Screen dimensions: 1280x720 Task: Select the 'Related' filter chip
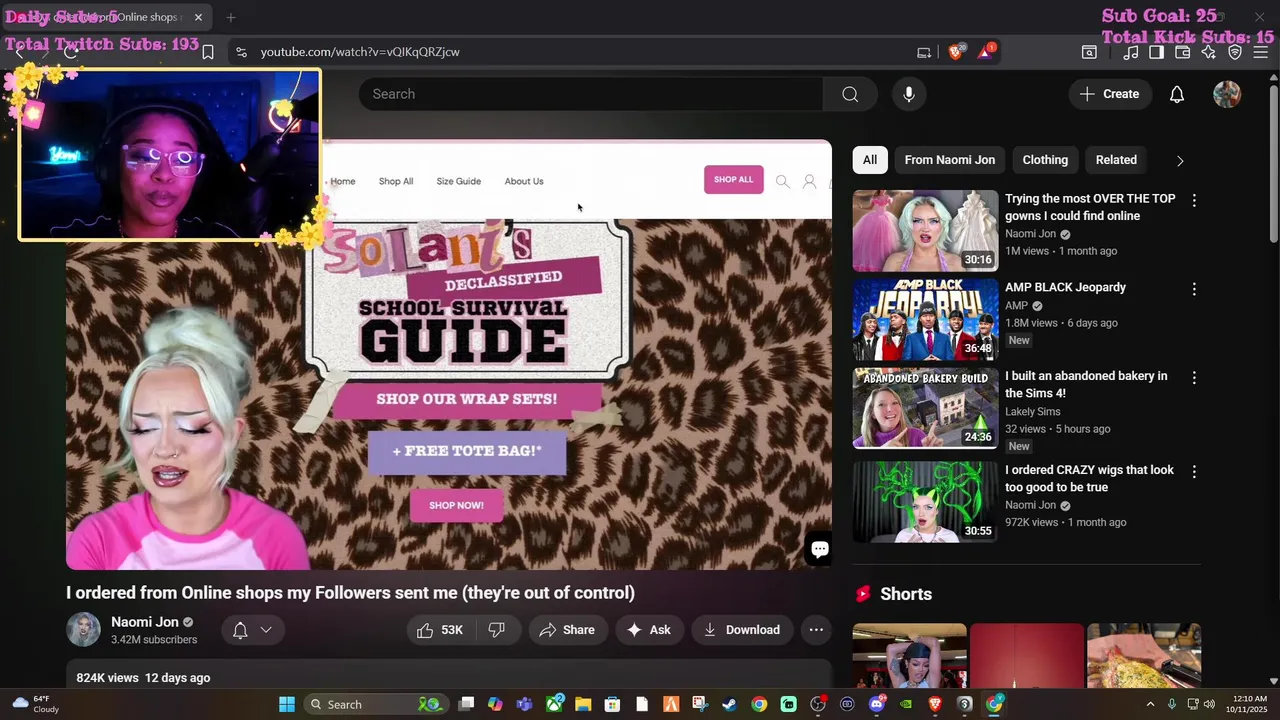1116,160
